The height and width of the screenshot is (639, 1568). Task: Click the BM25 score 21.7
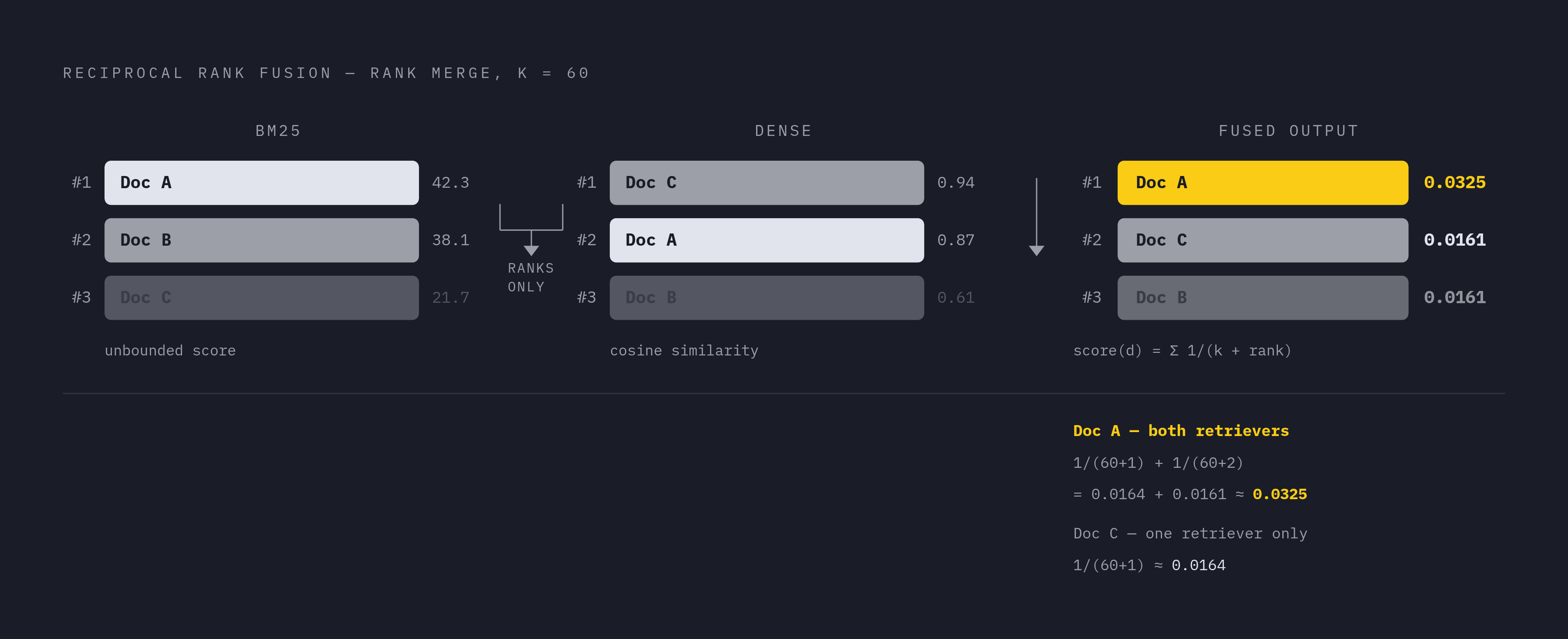pyautogui.click(x=450, y=298)
